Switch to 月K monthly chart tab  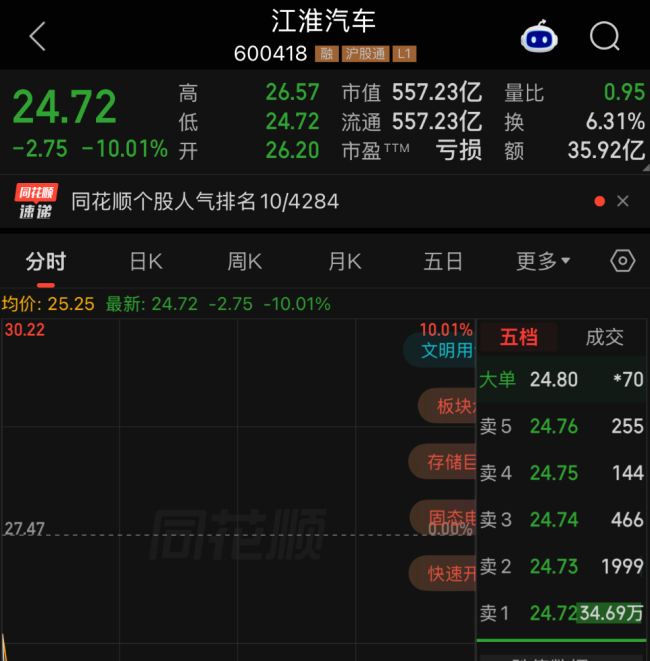(x=344, y=261)
